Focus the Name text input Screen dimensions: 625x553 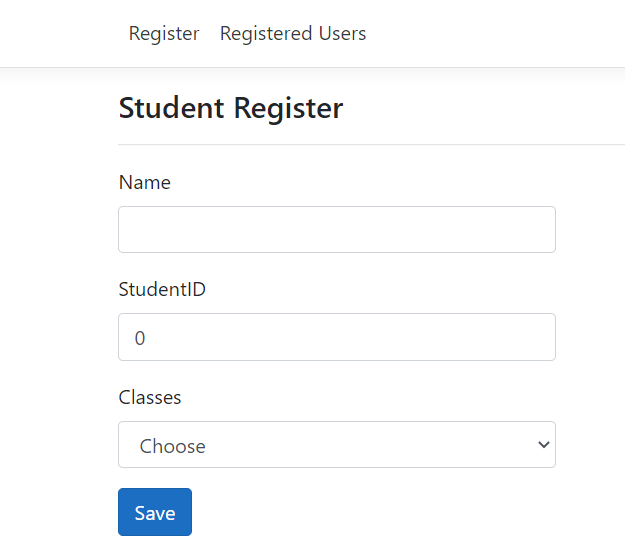pos(336,230)
